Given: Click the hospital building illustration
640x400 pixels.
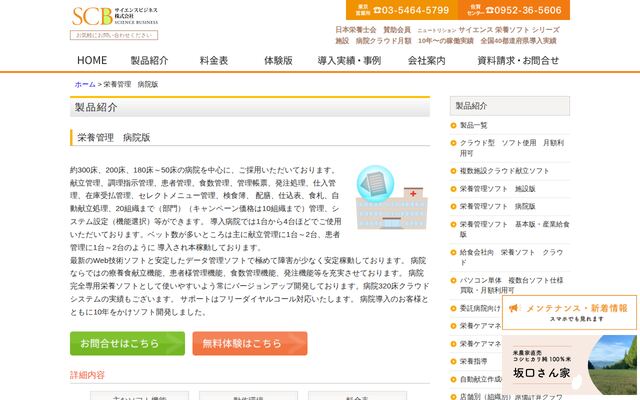Looking at the screenshot, I should 391,198.
